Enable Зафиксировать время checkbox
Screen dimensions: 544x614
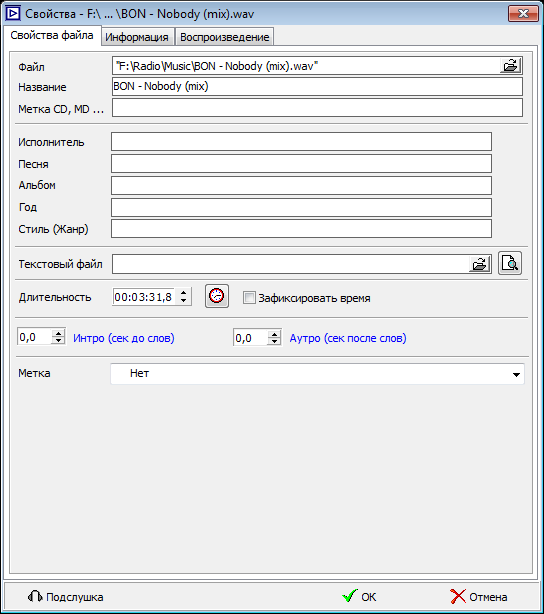pyautogui.click(x=249, y=298)
